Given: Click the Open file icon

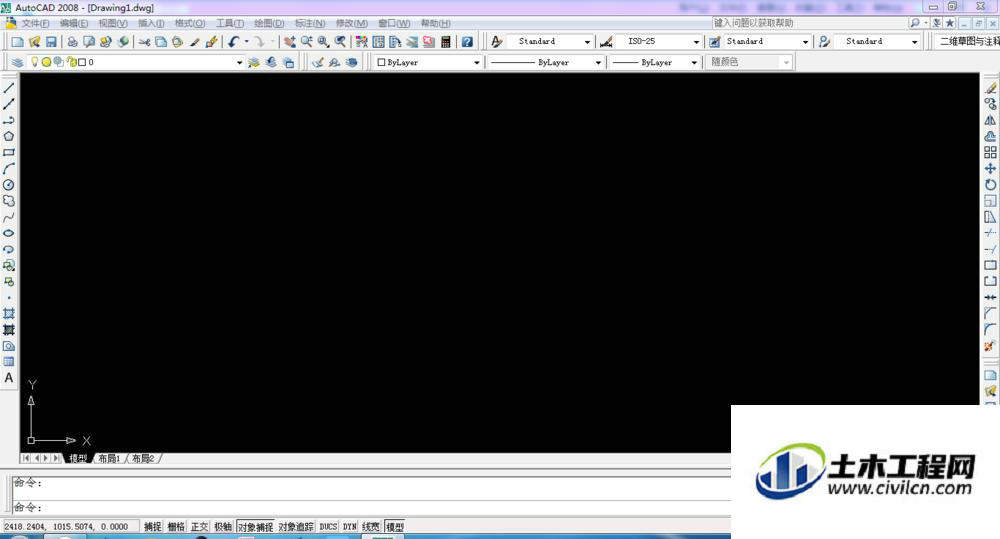Looking at the screenshot, I should coord(34,41).
